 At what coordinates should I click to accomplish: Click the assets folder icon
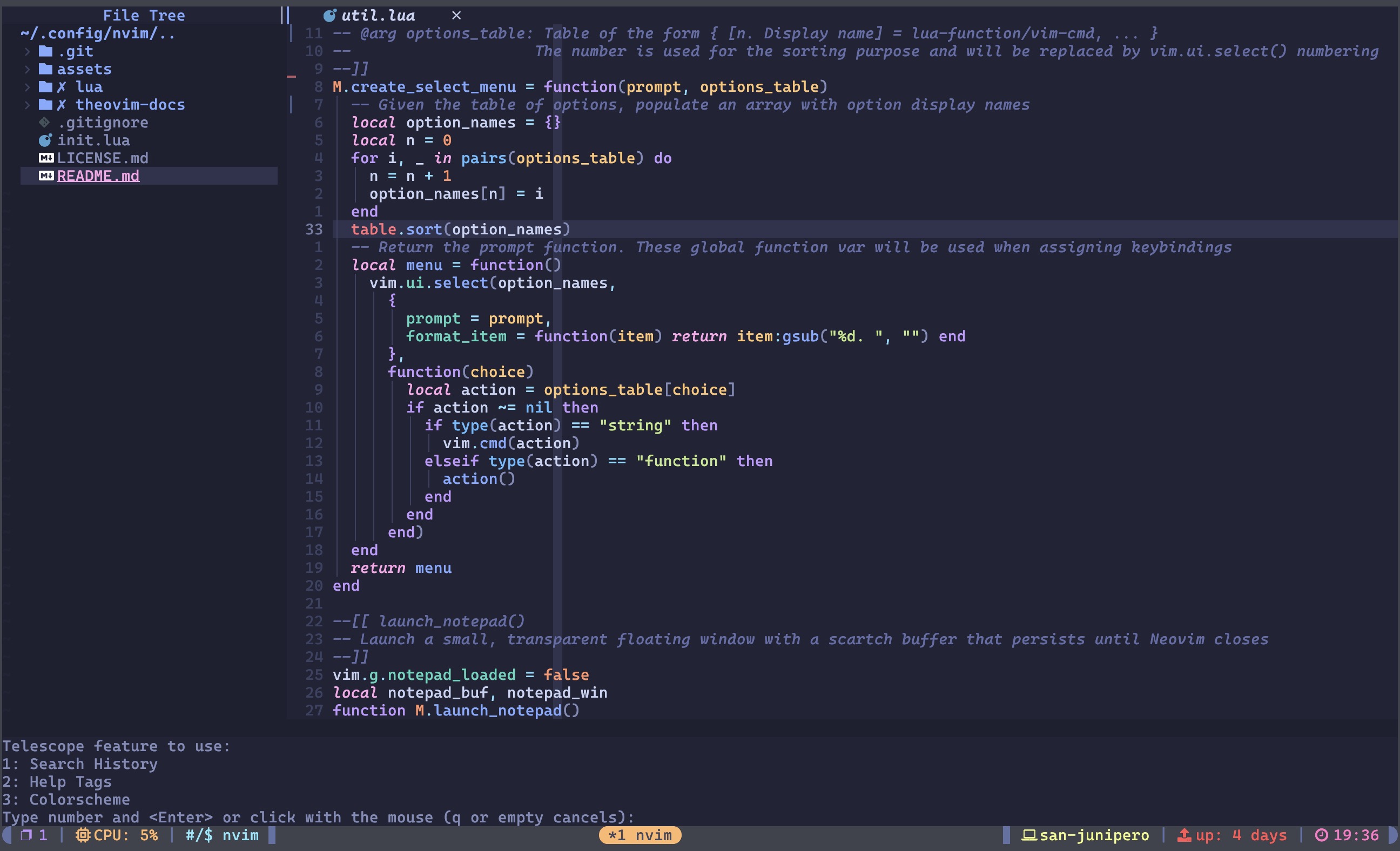click(x=45, y=69)
